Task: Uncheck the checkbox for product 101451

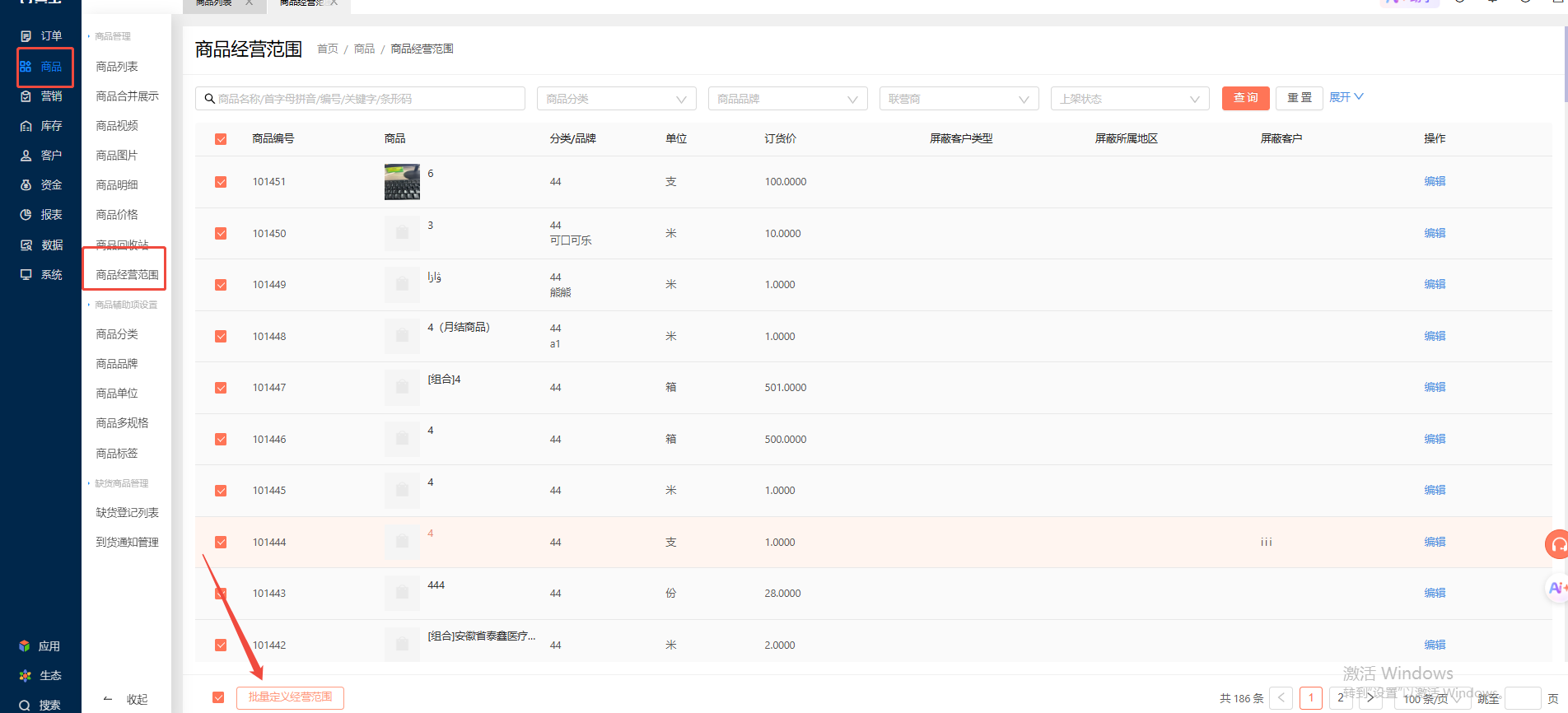Action: click(x=221, y=182)
